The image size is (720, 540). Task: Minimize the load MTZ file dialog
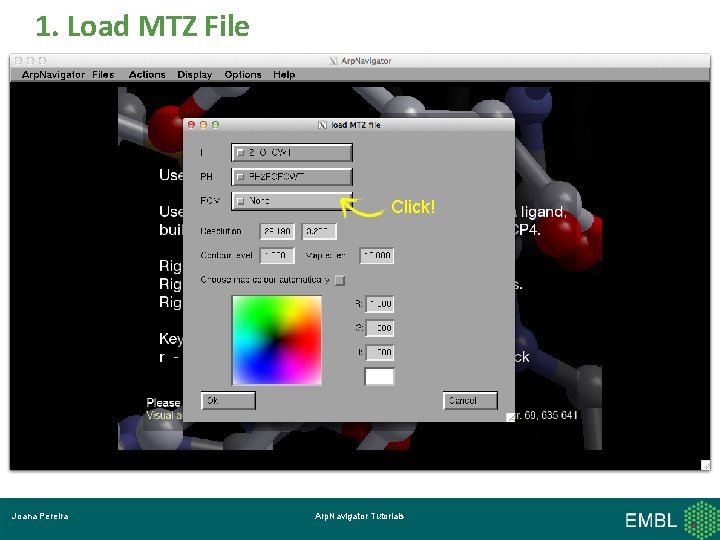(x=203, y=124)
